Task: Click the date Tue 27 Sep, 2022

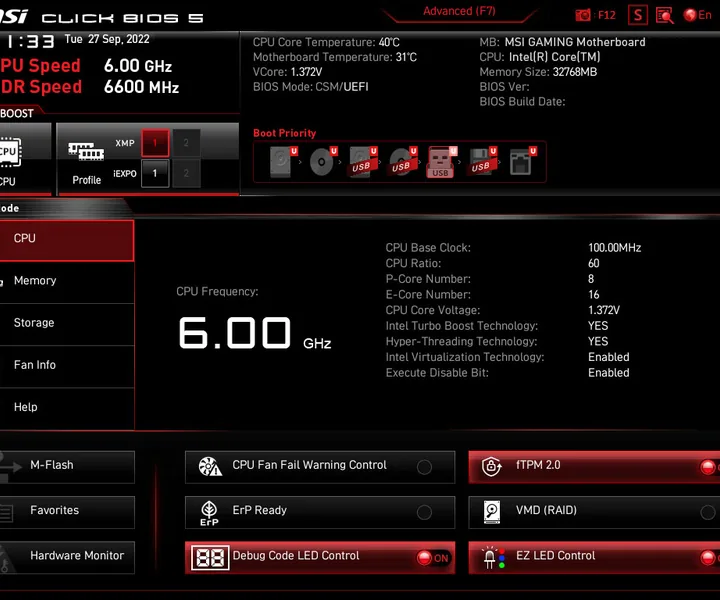Action: (107, 39)
